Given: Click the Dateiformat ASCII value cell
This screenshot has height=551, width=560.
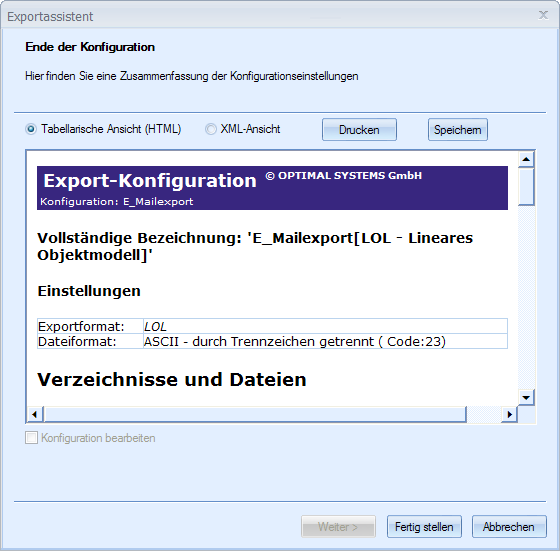Looking at the screenshot, I should click(x=325, y=341).
